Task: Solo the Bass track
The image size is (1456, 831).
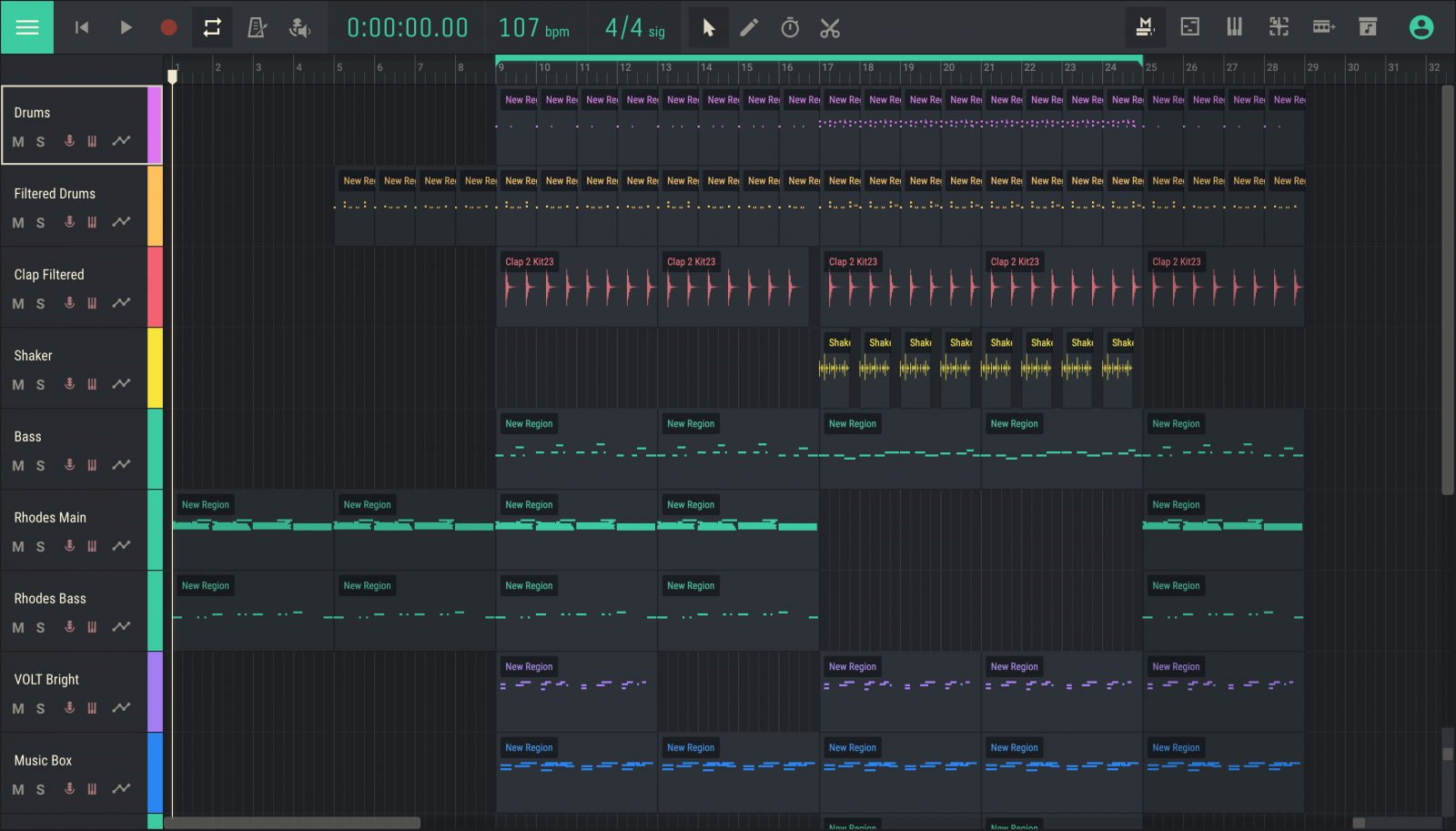Action: point(40,466)
